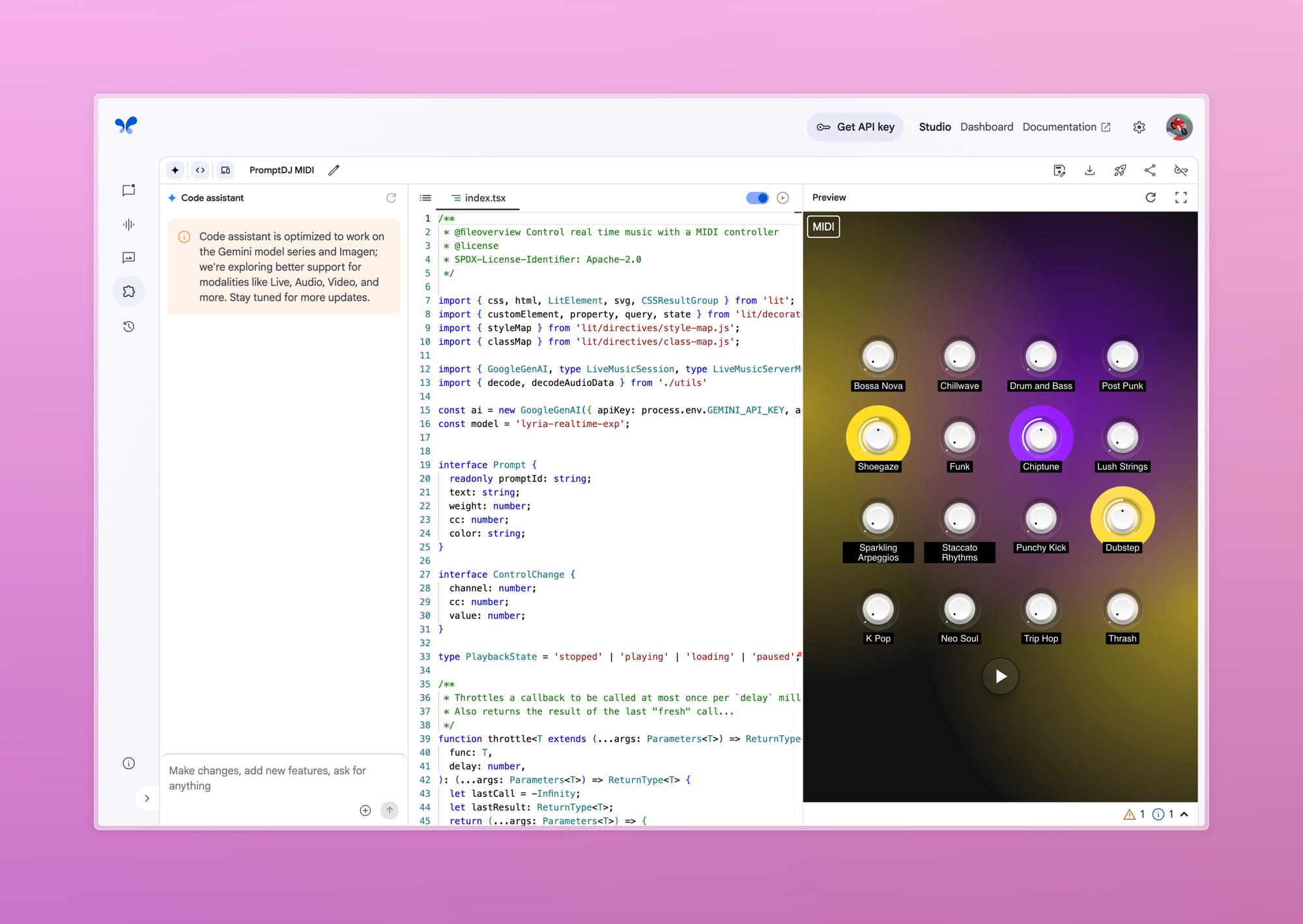Click the prompt input asking for changes
Viewport: 1303px width, 924px height.
click(274, 778)
